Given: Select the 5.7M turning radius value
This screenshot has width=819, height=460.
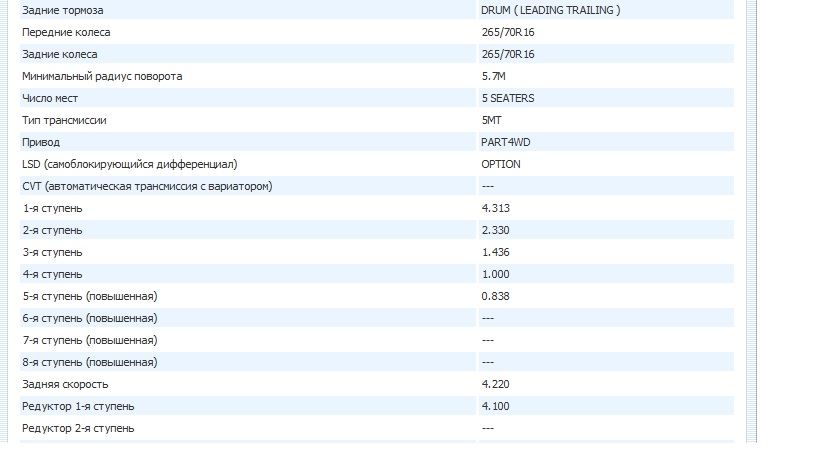Looking at the screenshot, I should point(493,76).
